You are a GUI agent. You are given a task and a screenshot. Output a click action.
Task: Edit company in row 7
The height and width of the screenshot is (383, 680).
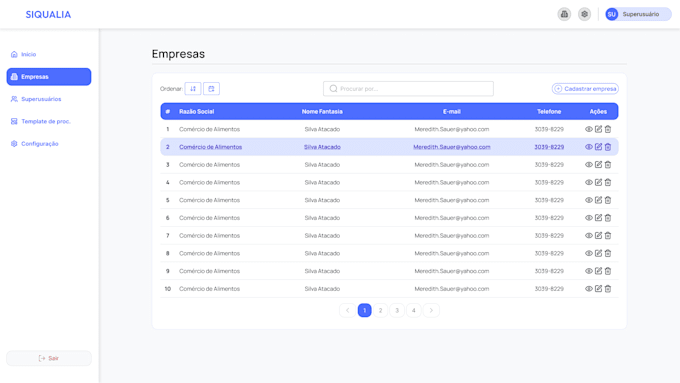tap(598, 236)
